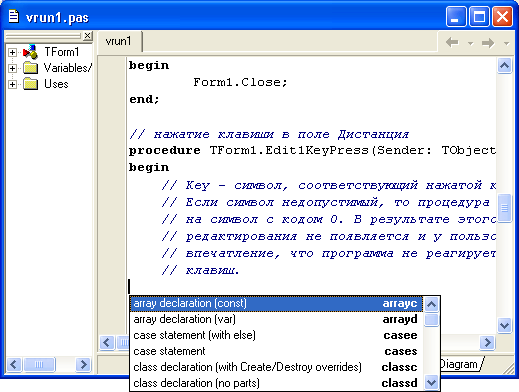This screenshot has width=519, height=392.
Task: Click the editor vertical scrollbar thumb
Action: pos(504,208)
